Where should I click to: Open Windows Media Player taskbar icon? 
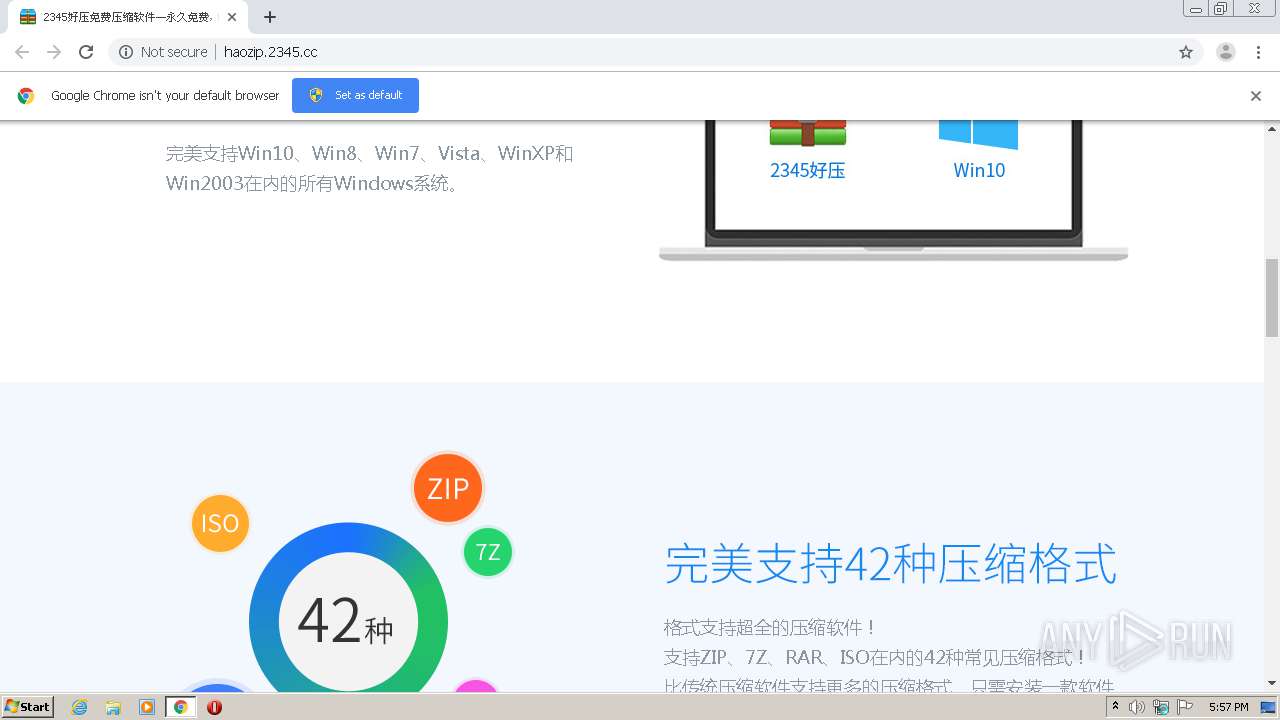tap(147, 707)
